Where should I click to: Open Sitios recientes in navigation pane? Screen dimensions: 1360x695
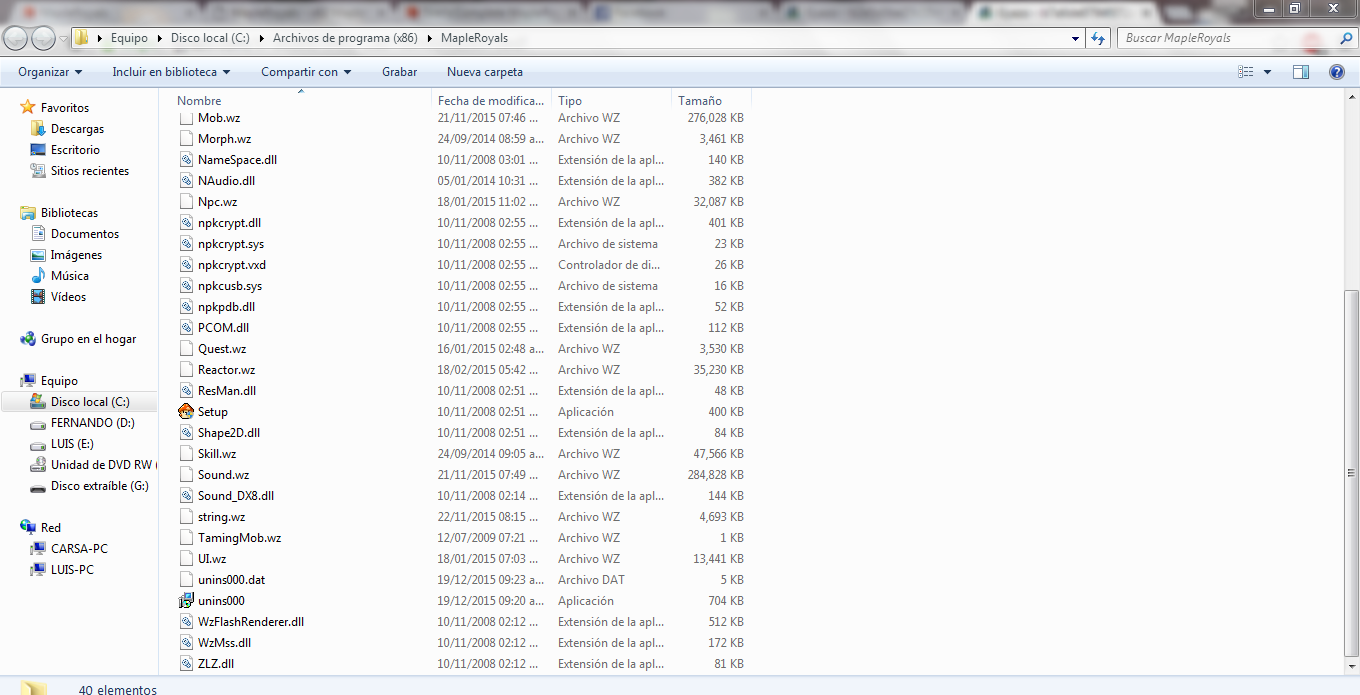[89, 171]
